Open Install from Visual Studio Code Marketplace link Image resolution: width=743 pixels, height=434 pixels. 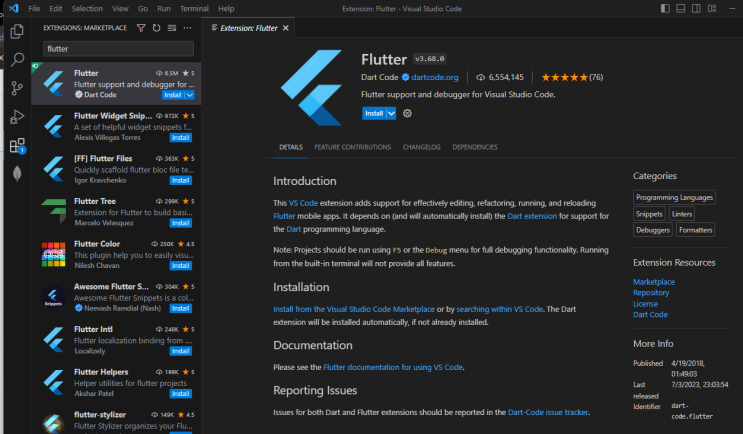(x=354, y=309)
